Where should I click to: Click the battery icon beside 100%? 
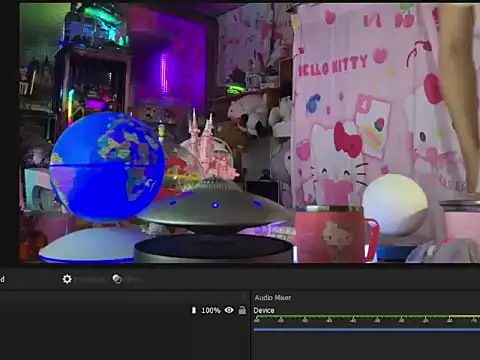(x=194, y=310)
